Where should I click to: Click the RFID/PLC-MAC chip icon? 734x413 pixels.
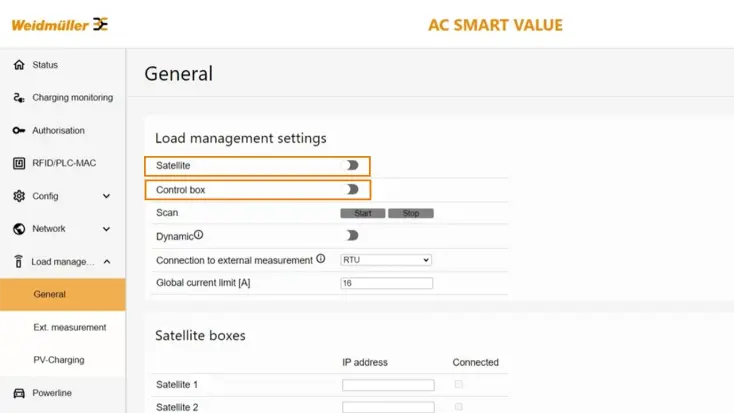point(19,163)
